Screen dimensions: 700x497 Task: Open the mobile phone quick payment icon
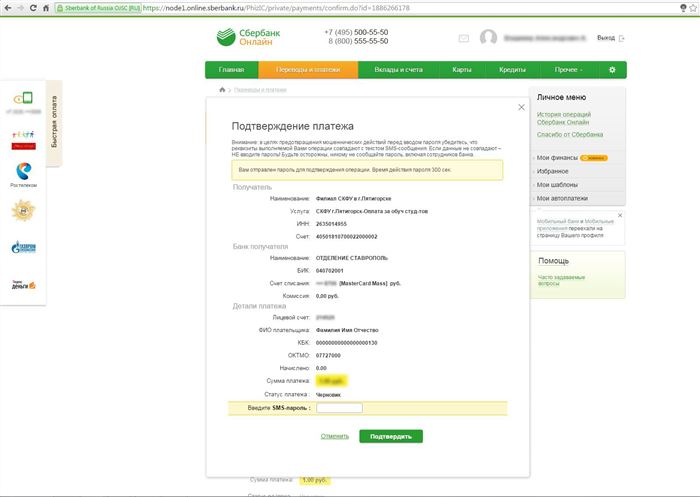click(x=24, y=97)
